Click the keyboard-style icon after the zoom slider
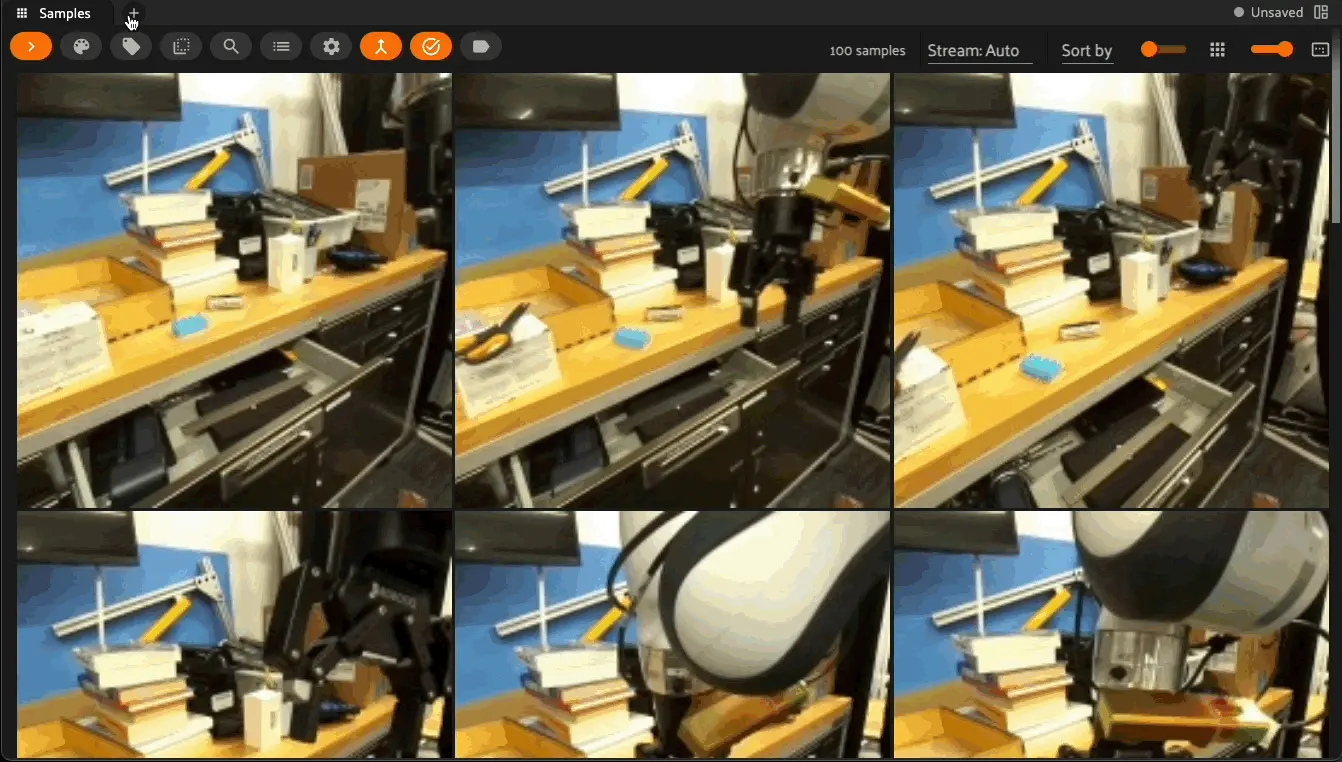Viewport: 1342px width, 762px height. click(x=1320, y=50)
